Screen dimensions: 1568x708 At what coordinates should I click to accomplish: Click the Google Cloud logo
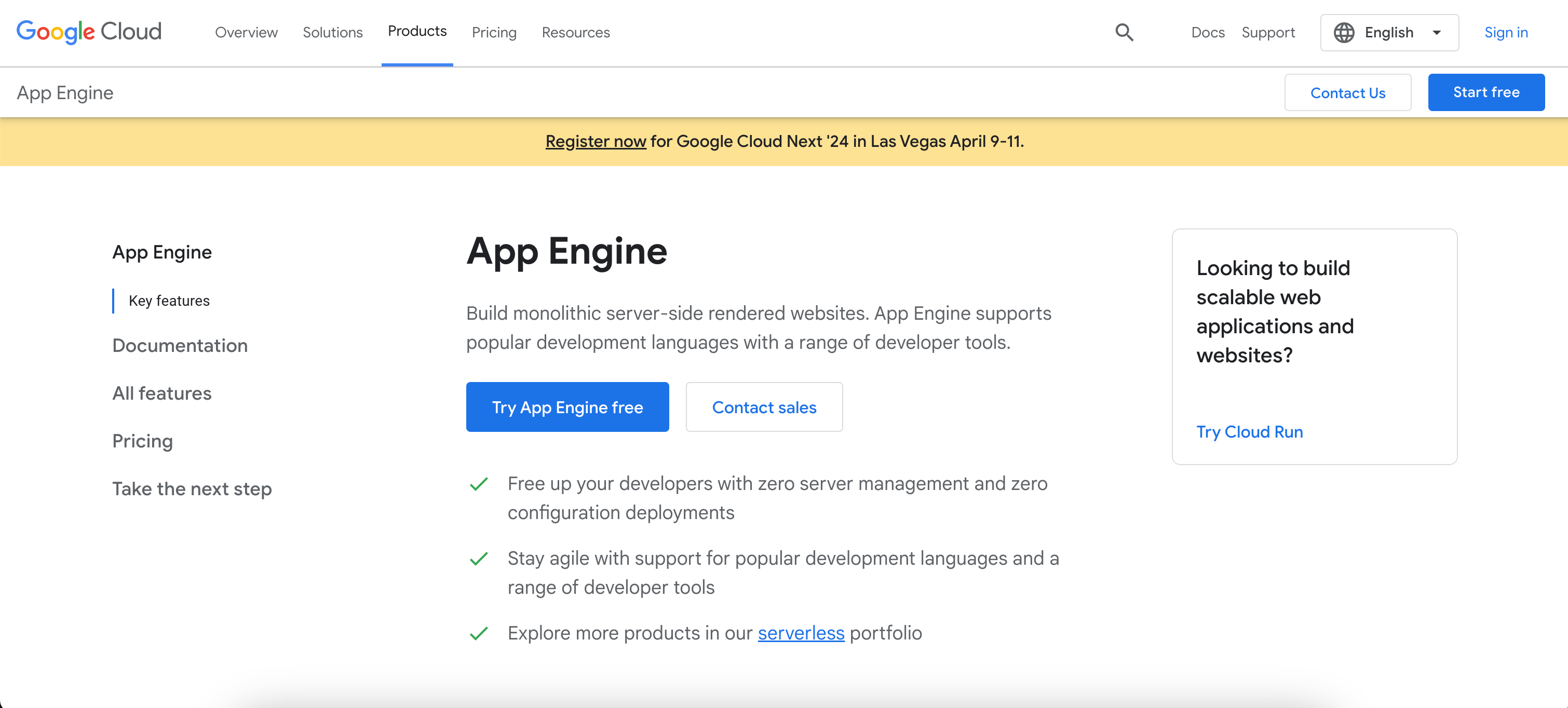(89, 32)
